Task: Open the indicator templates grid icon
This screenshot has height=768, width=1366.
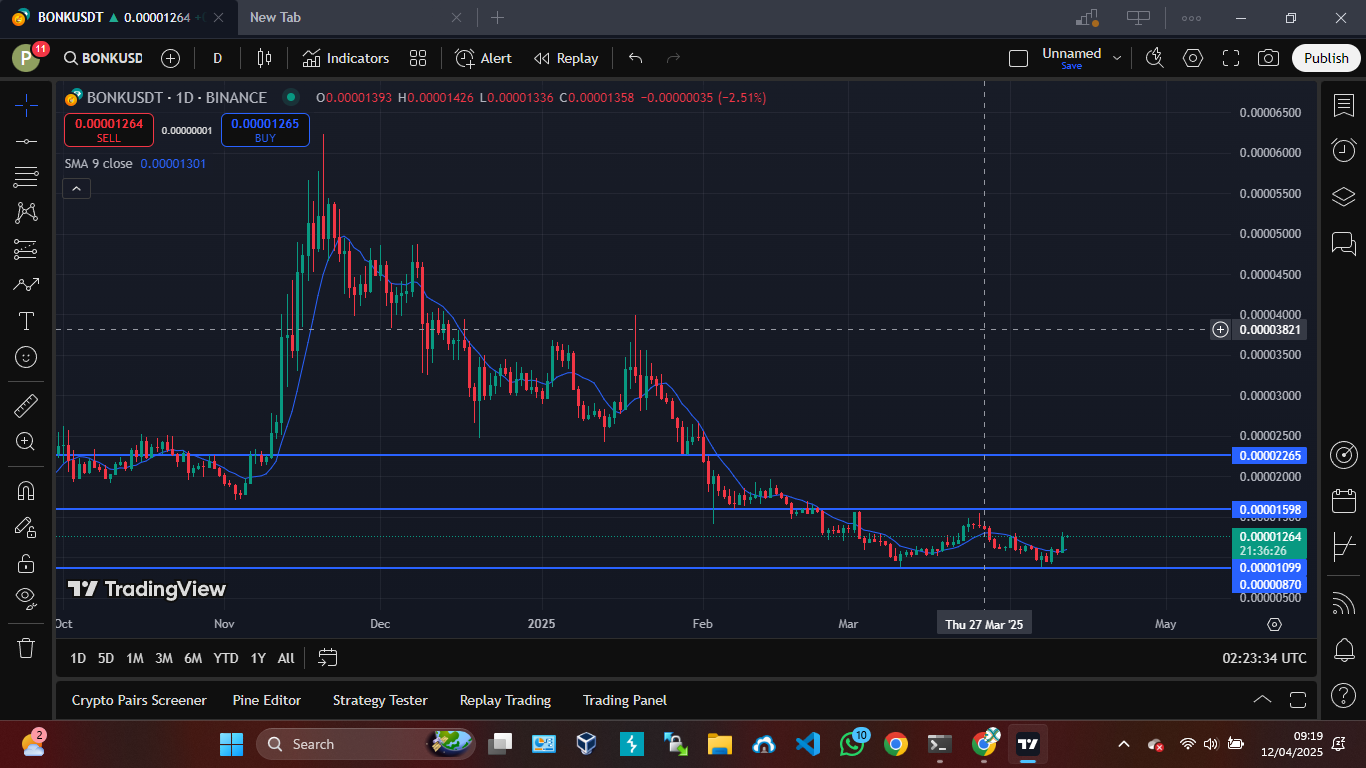Action: pyautogui.click(x=418, y=58)
